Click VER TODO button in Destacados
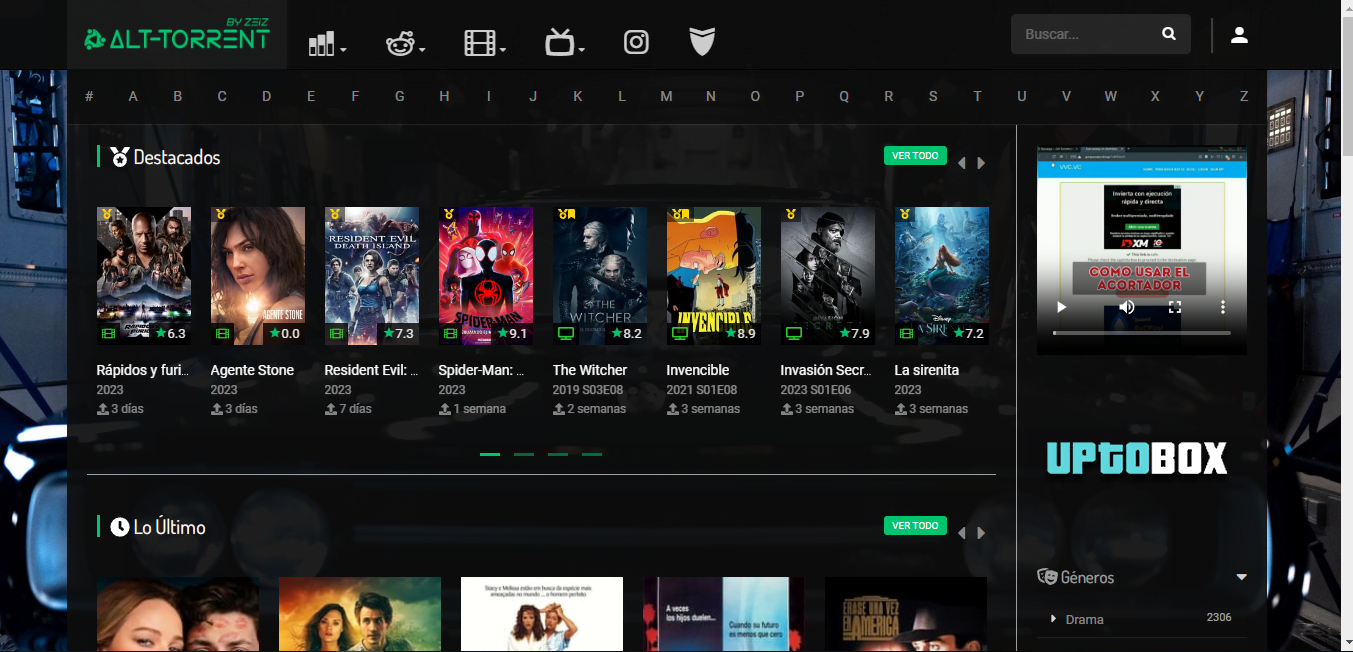Screen dimensions: 1353x652 915,156
